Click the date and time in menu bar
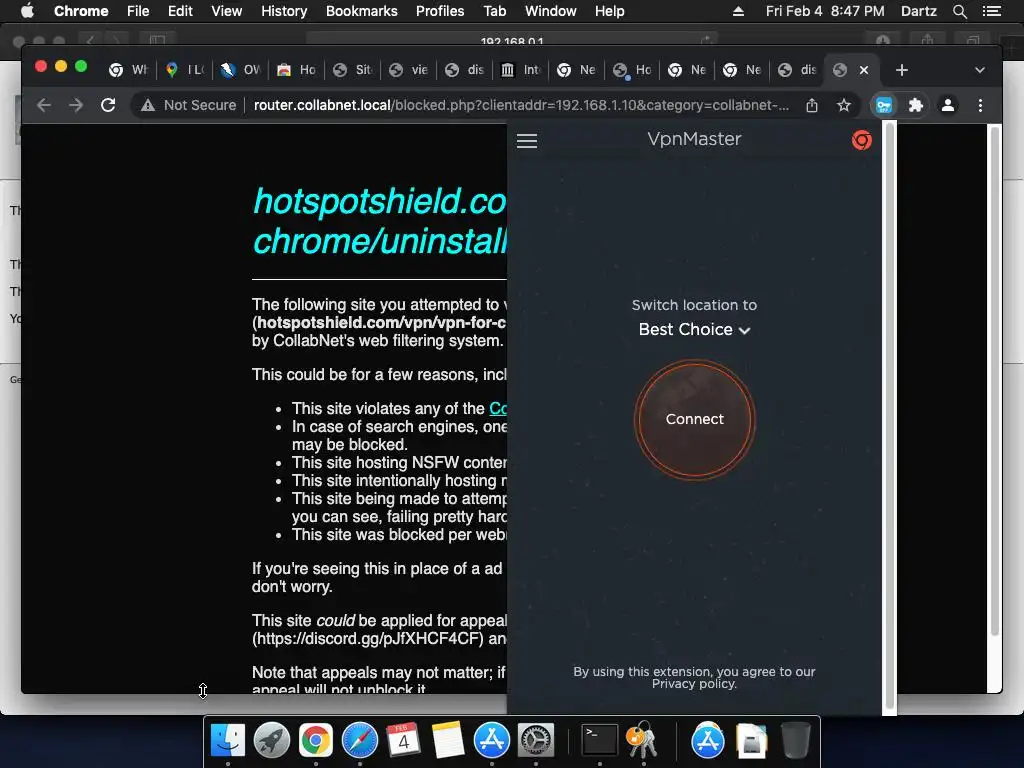Viewport: 1024px width, 768px height. [825, 11]
